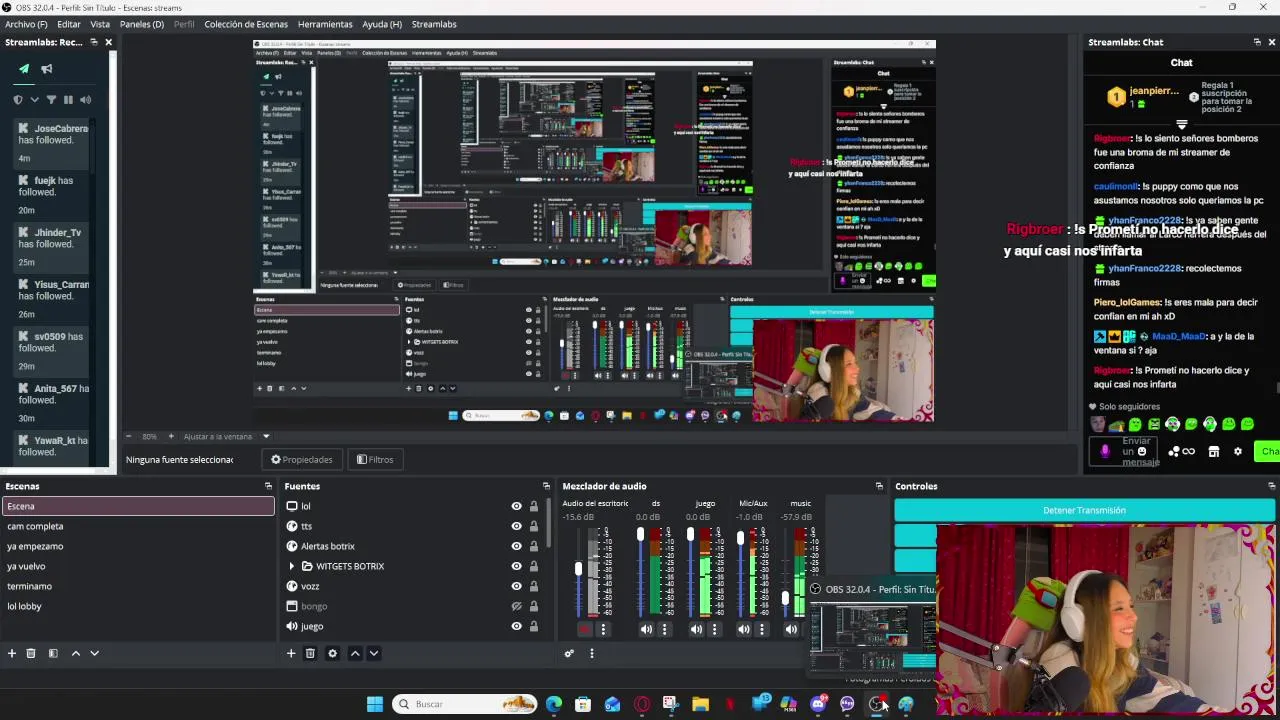Hide the tts source with its eye icon
Screen dimensions: 1280x720
(516, 526)
